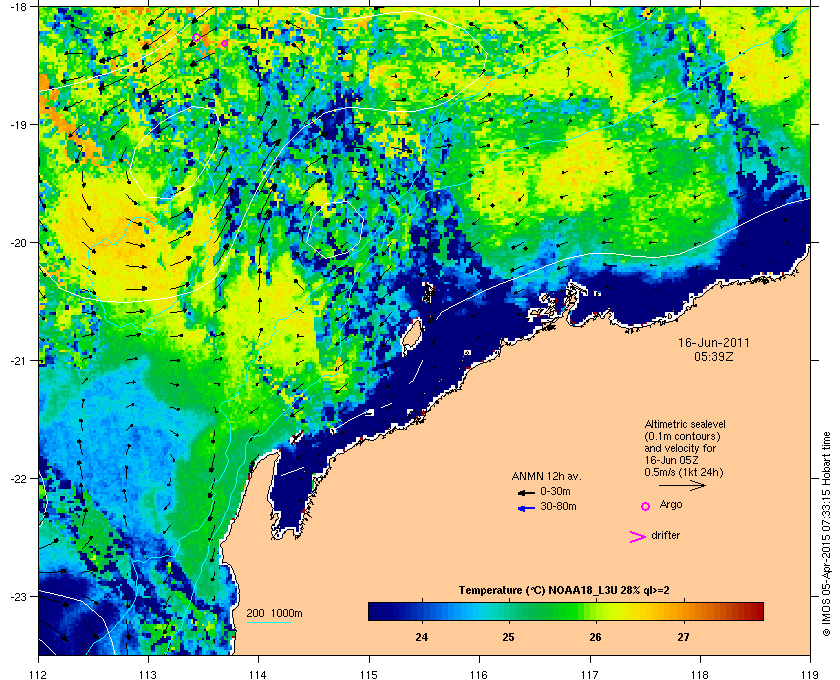Viewport: 840px width, 680px height.
Task: Click the IMOS copyright timestamp text
Action: coord(826,534)
